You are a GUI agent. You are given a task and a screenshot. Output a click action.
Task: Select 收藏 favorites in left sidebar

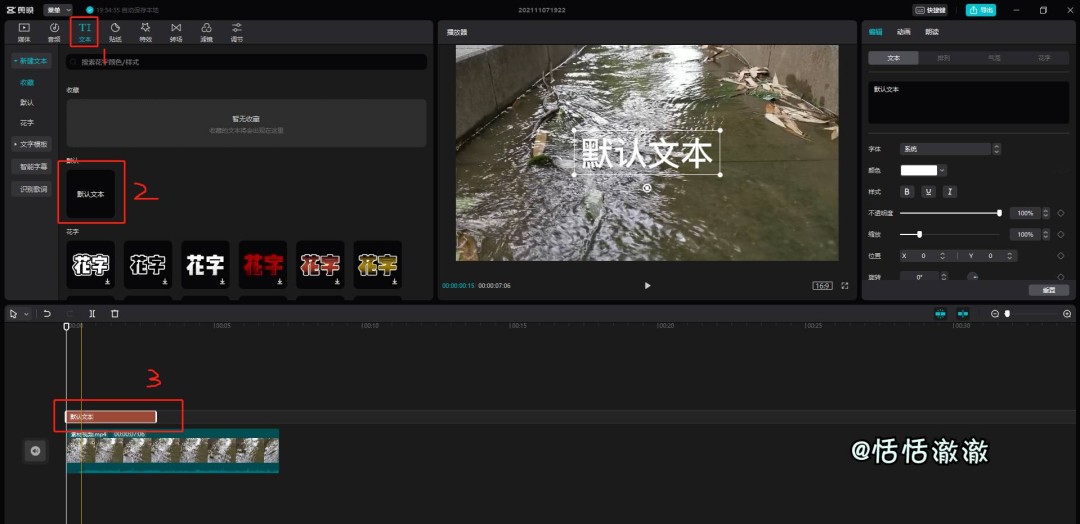[x=27, y=83]
